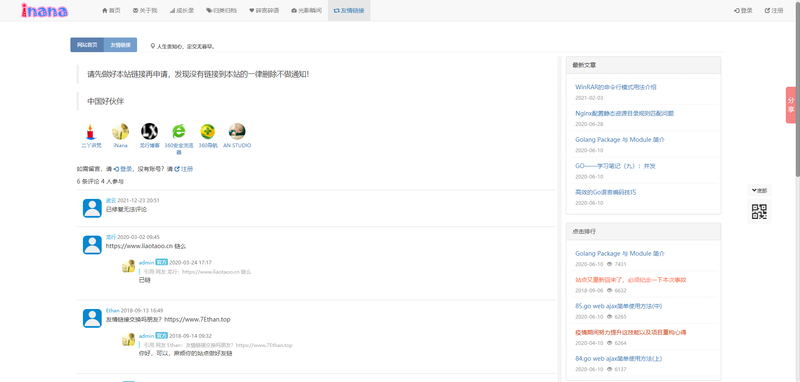Open Golang Package article in latest list
The width and height of the screenshot is (800, 382).
click(620, 139)
